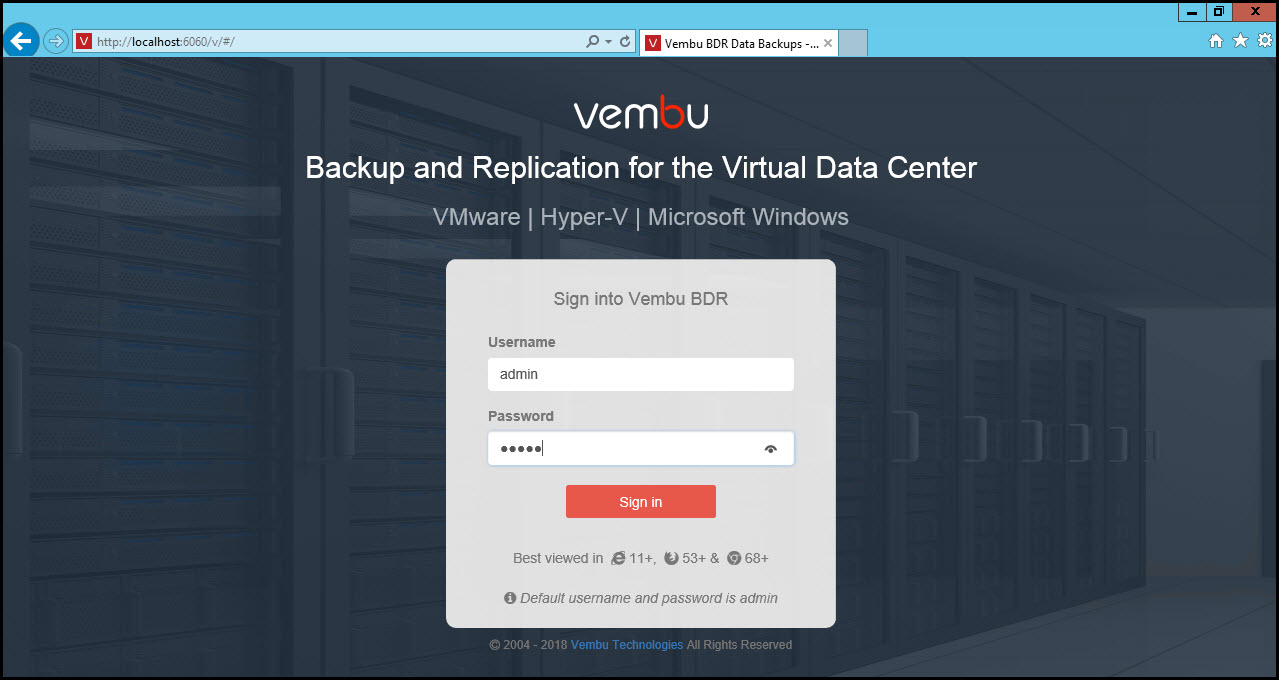
Task: Click the browser Forward arrow button
Action: pos(56,41)
